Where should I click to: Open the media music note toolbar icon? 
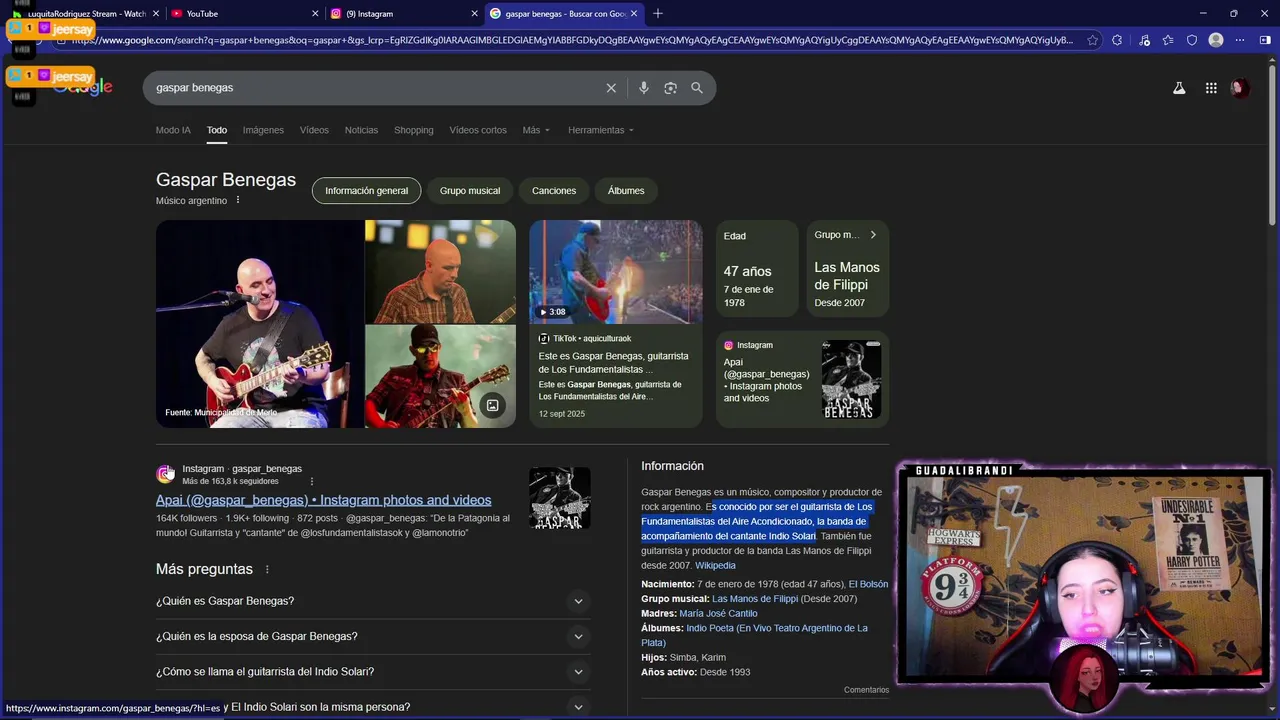tap(1143, 40)
